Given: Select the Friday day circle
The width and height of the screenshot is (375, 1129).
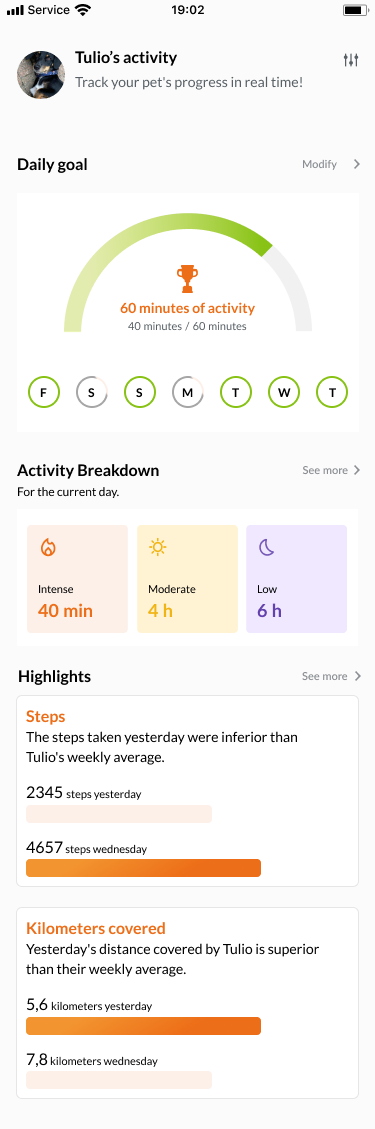Looking at the screenshot, I should point(44,393).
